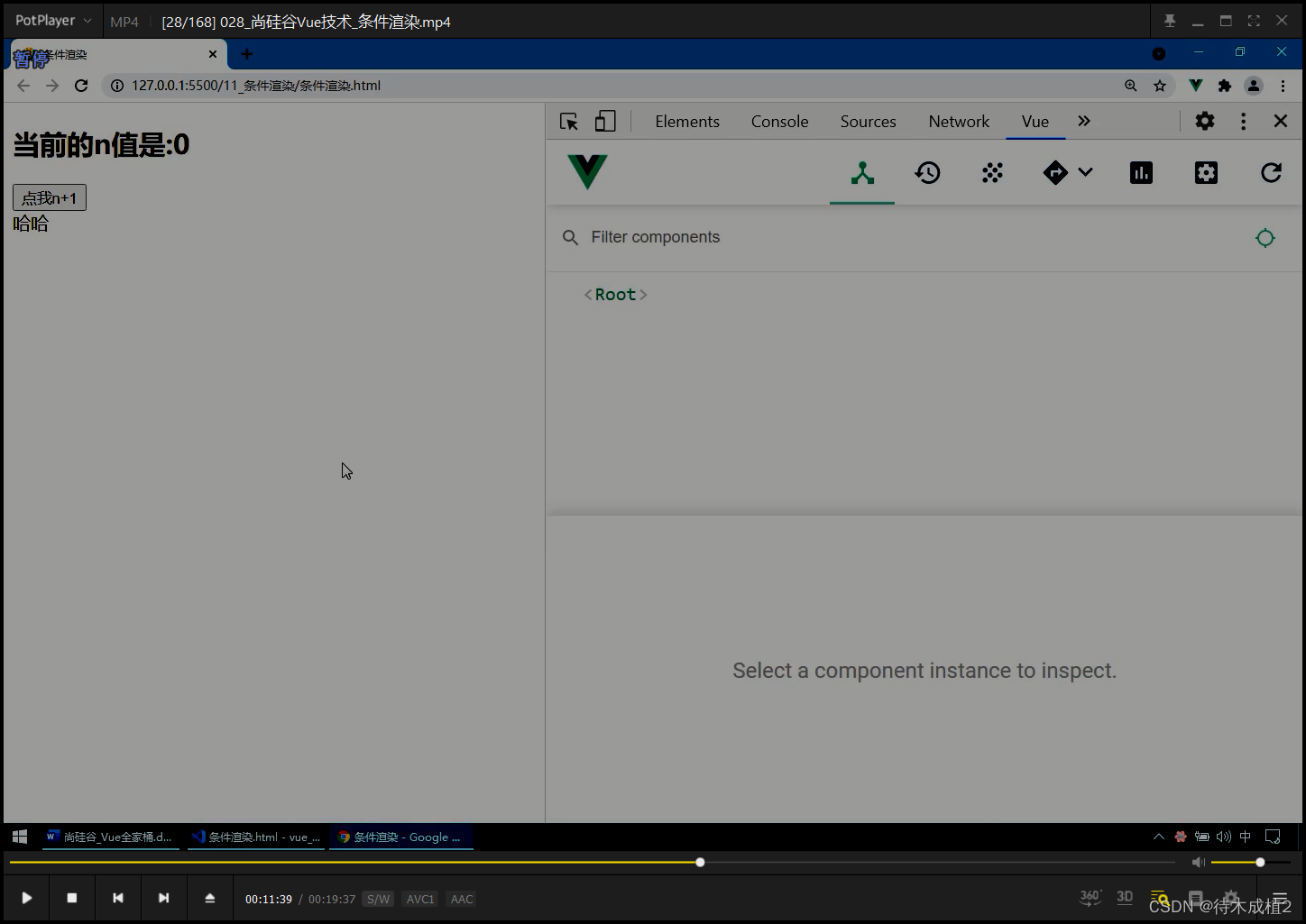Click the address bar URL
The image size is (1306, 924).
(256, 86)
